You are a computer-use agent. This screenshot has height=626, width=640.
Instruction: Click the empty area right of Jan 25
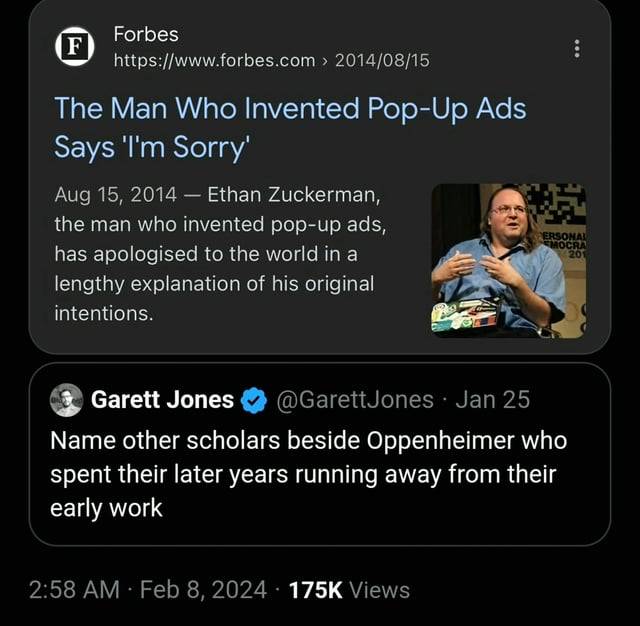pyautogui.click(x=570, y=401)
